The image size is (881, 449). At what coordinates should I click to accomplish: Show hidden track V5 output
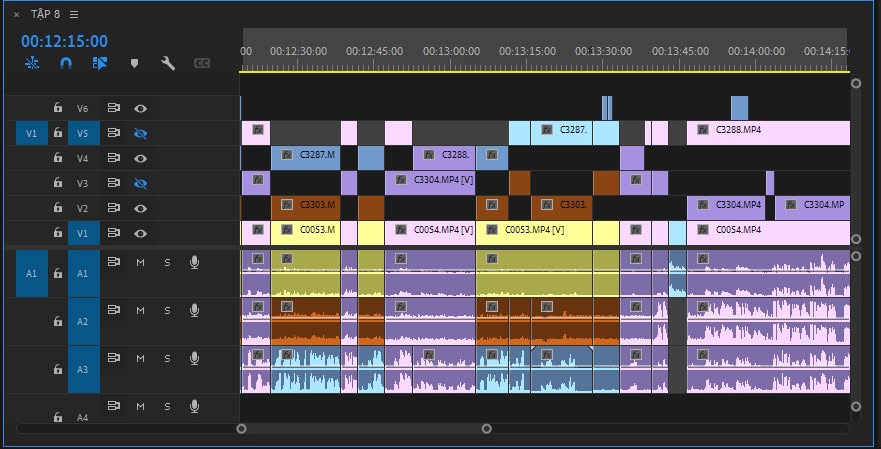pos(140,133)
